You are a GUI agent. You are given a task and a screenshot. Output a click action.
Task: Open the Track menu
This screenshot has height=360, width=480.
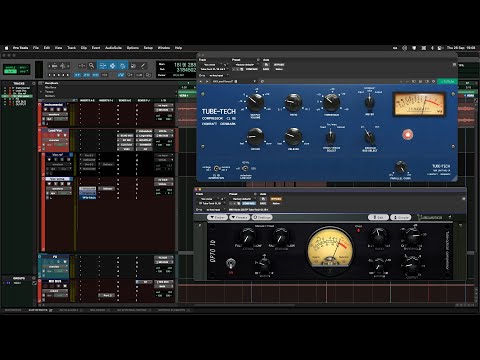[72, 48]
